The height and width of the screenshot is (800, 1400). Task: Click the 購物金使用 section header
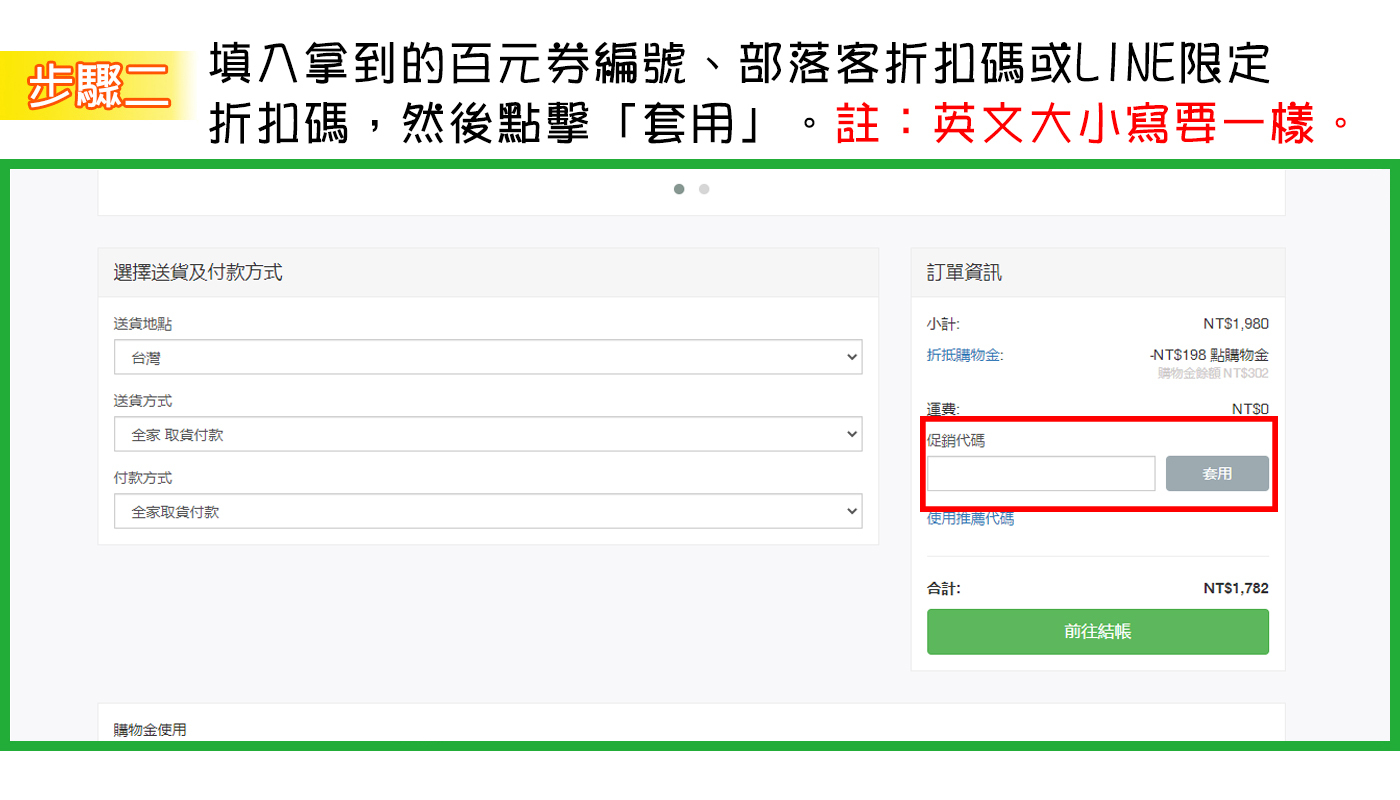(150, 729)
